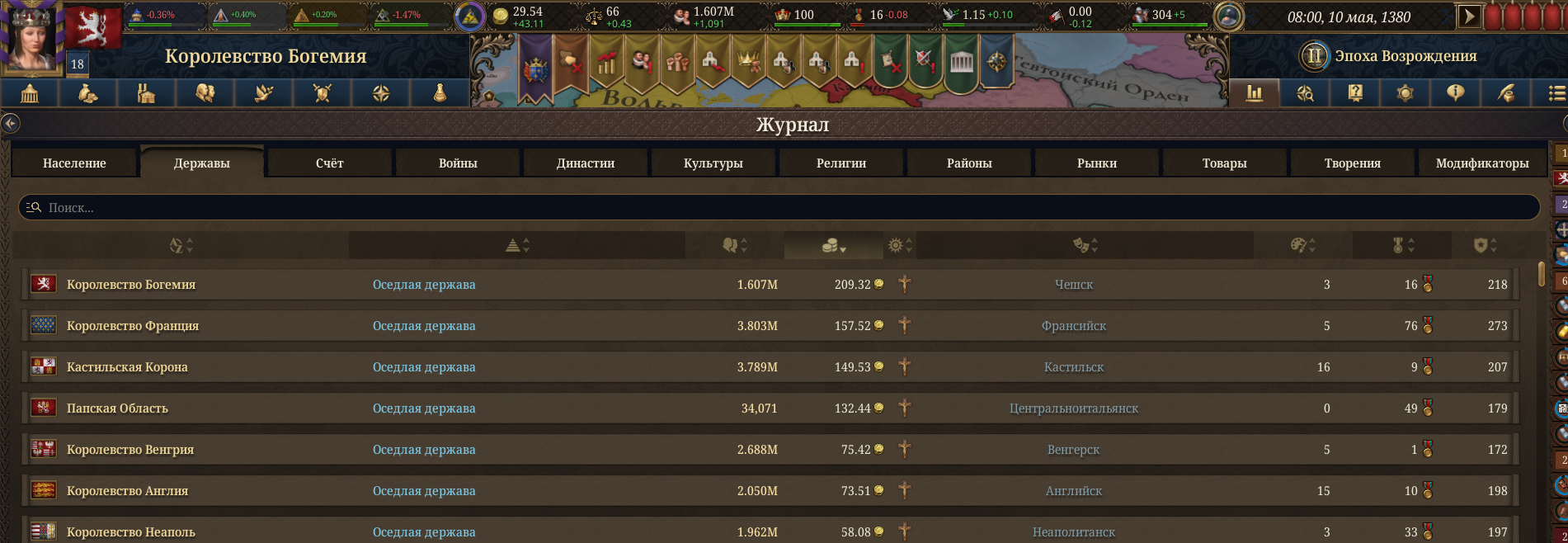Click the compass rose banner alert
The height and width of the screenshot is (543, 1568).
[996, 64]
